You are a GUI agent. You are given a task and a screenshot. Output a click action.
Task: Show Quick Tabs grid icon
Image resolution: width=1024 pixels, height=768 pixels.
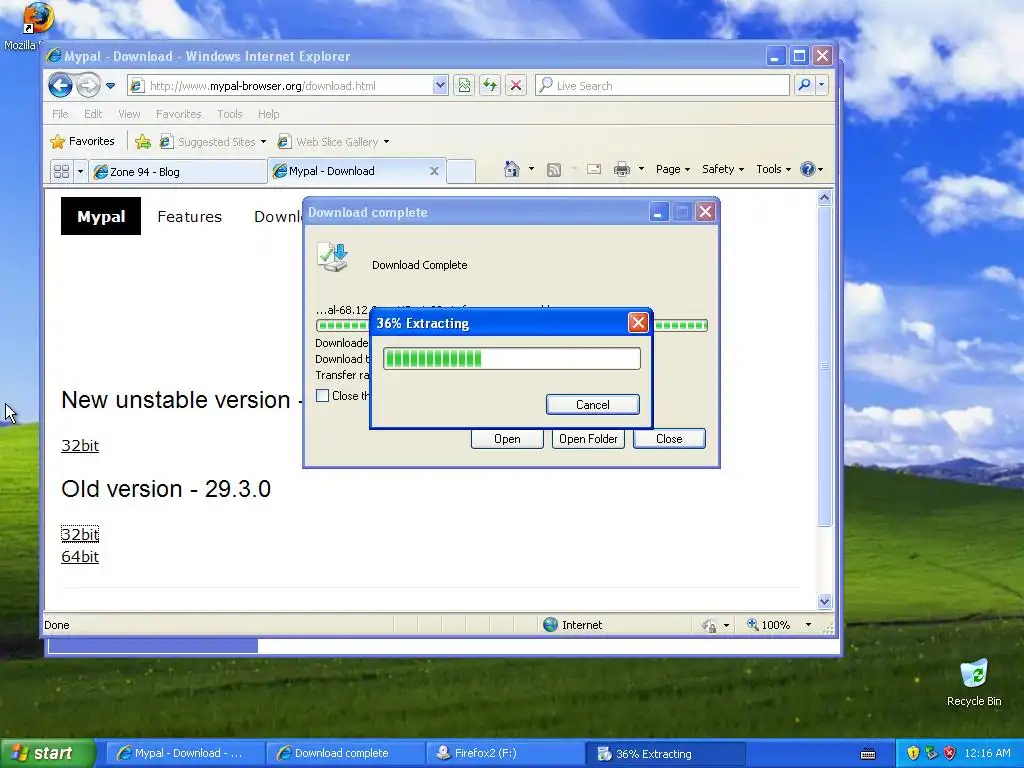tap(61, 171)
